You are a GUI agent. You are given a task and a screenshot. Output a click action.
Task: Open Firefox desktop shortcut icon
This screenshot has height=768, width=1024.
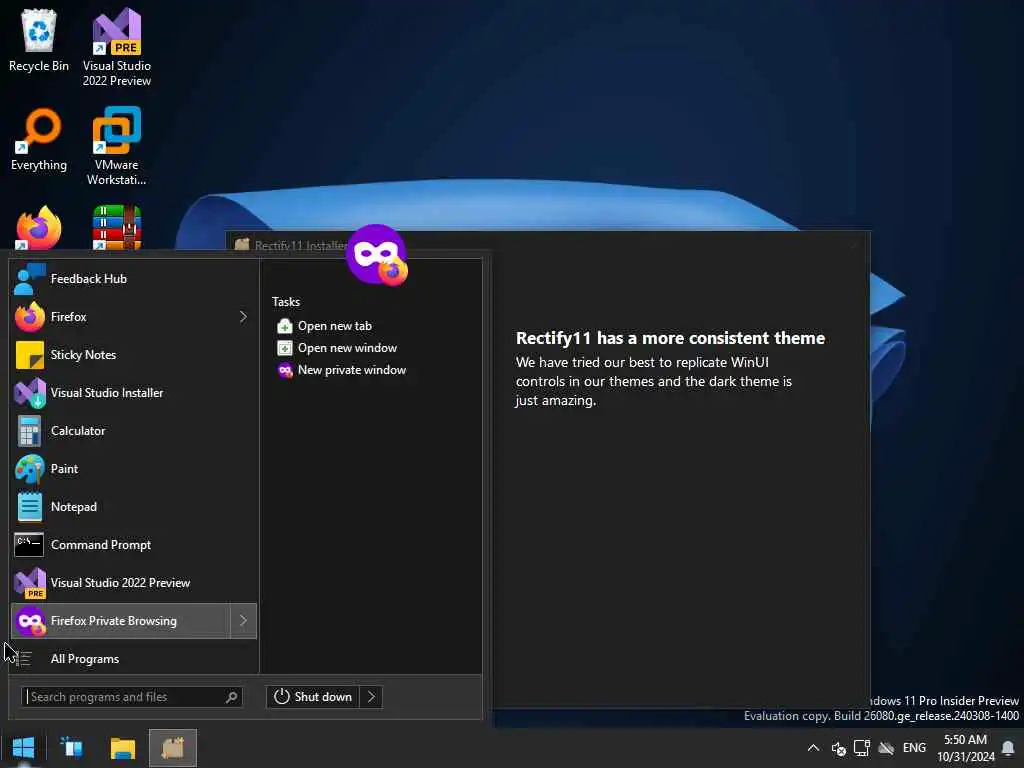click(x=39, y=228)
